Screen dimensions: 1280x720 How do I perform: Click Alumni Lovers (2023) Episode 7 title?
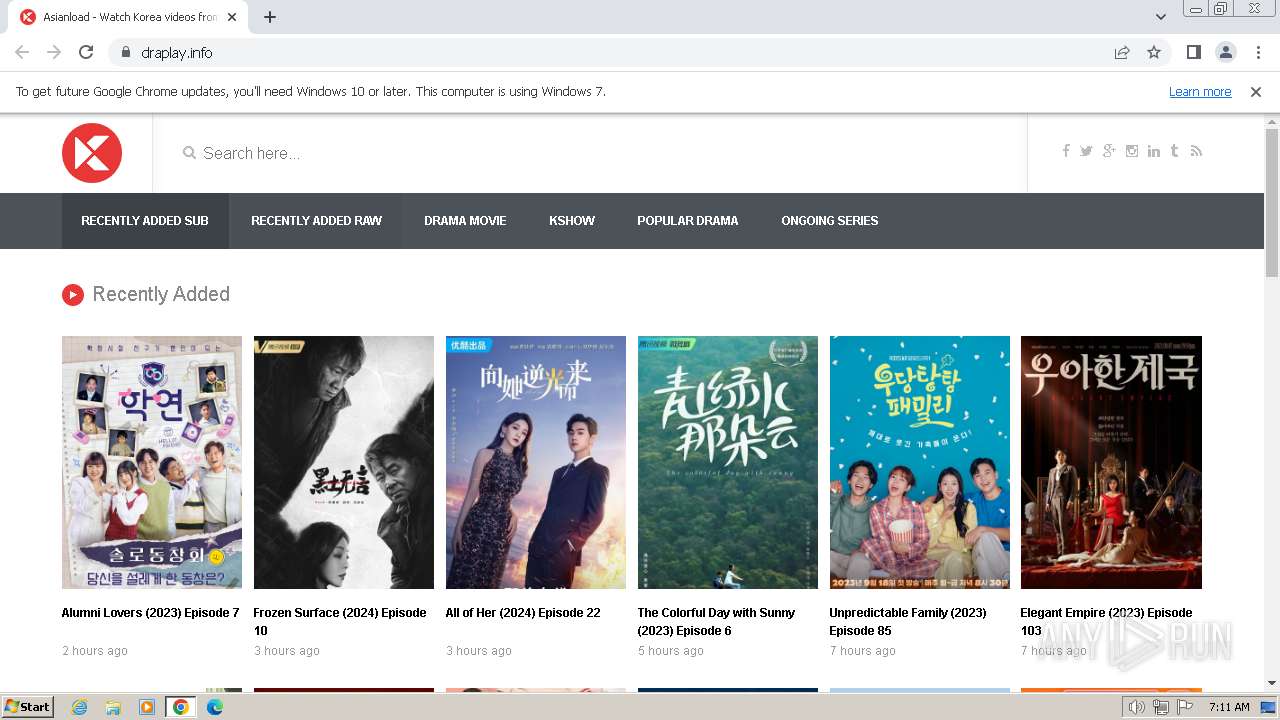[151, 613]
